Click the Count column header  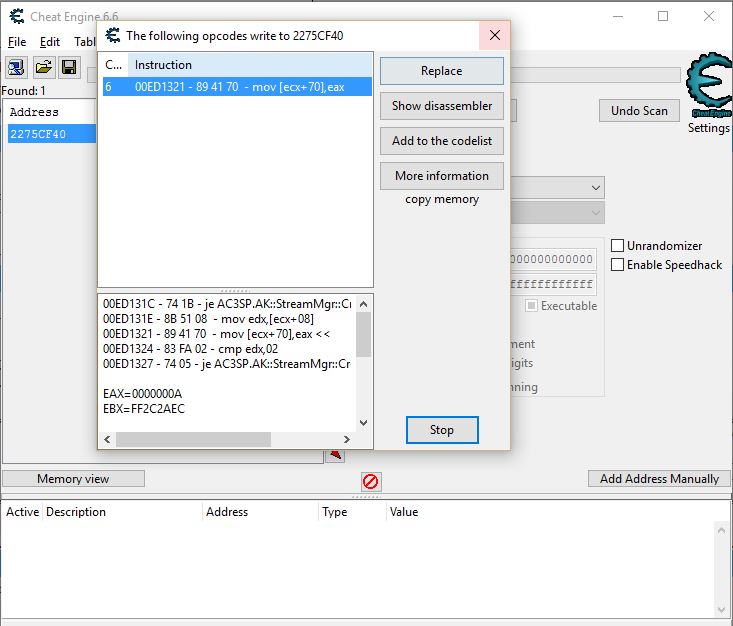(114, 65)
